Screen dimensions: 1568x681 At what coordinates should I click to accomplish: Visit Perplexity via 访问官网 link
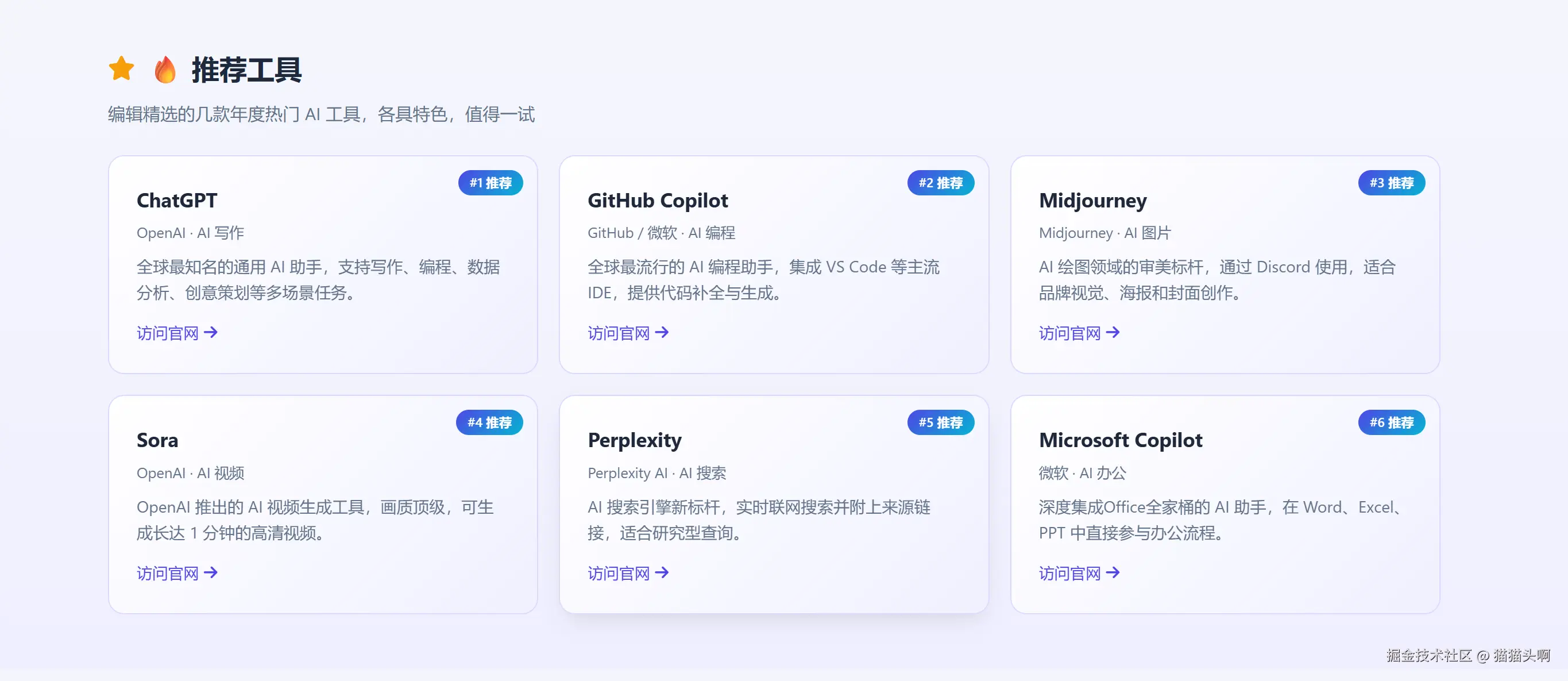628,573
